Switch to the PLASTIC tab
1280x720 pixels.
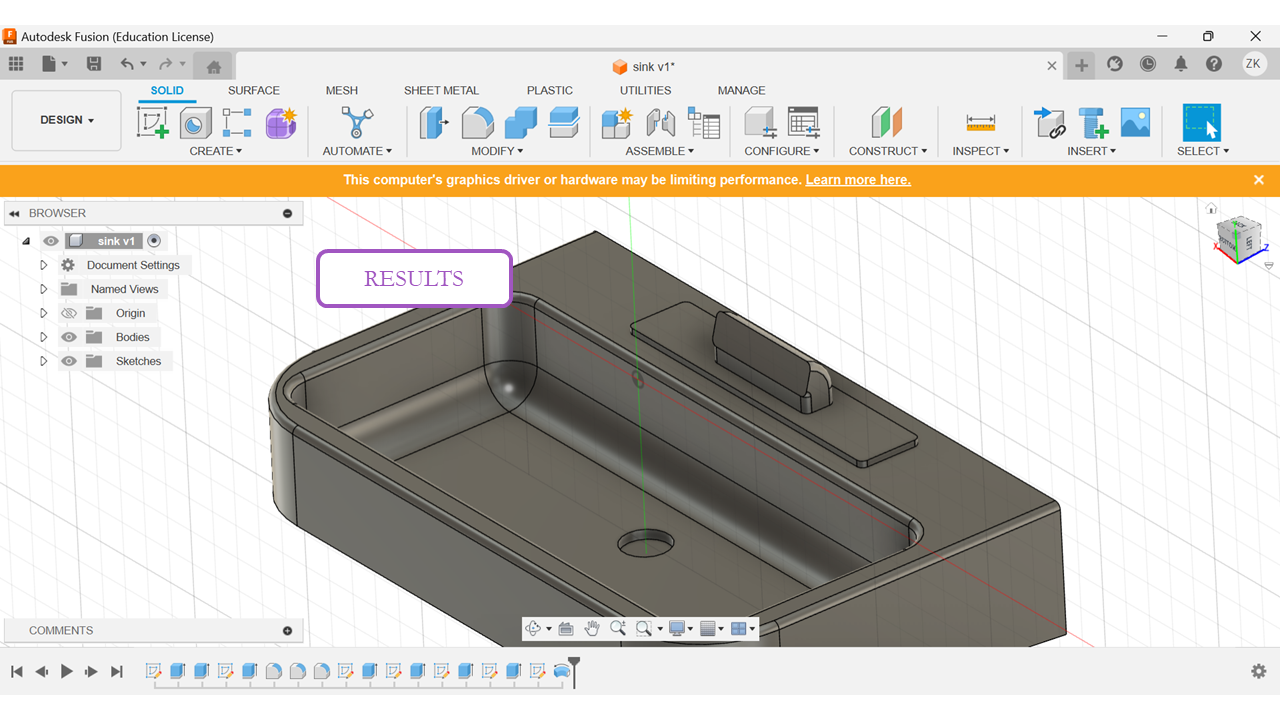(550, 90)
